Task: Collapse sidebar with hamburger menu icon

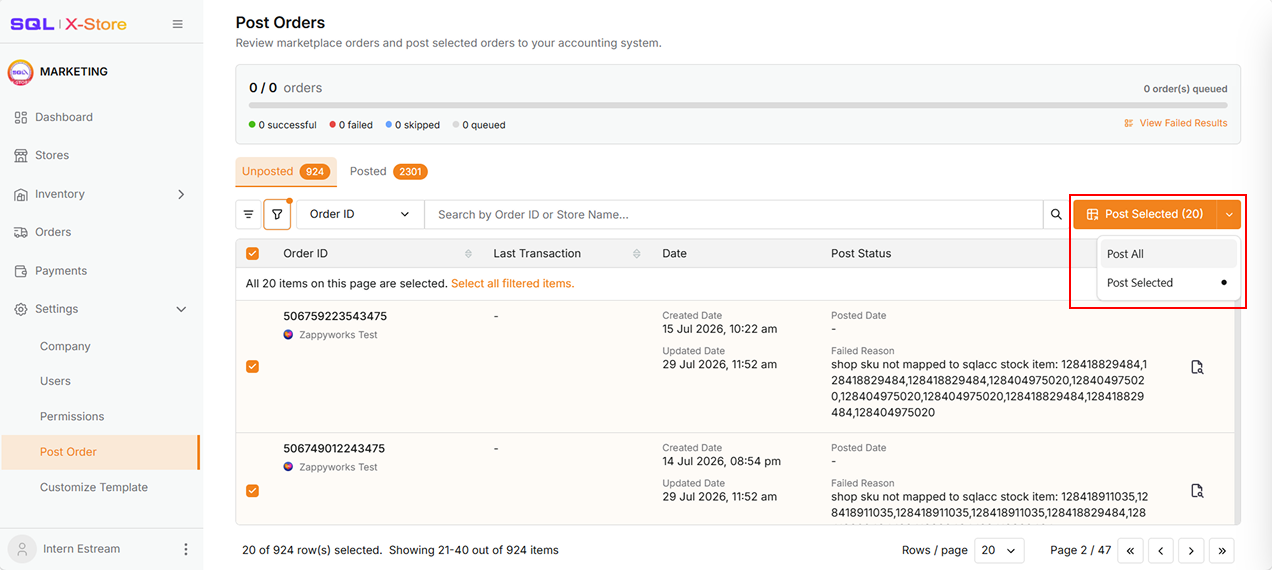Action: [x=178, y=24]
